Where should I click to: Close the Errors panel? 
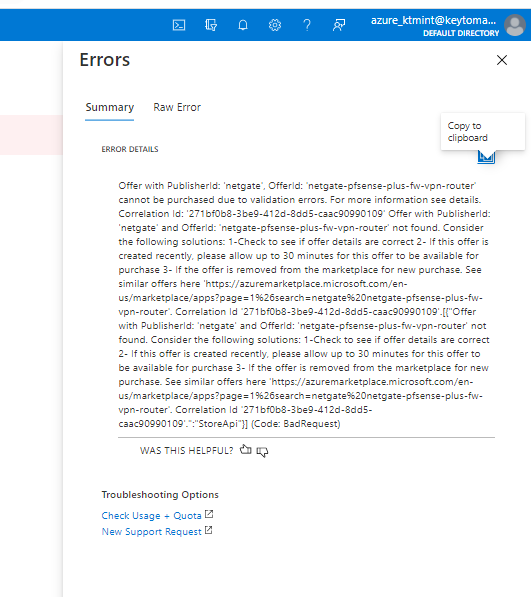click(x=502, y=60)
